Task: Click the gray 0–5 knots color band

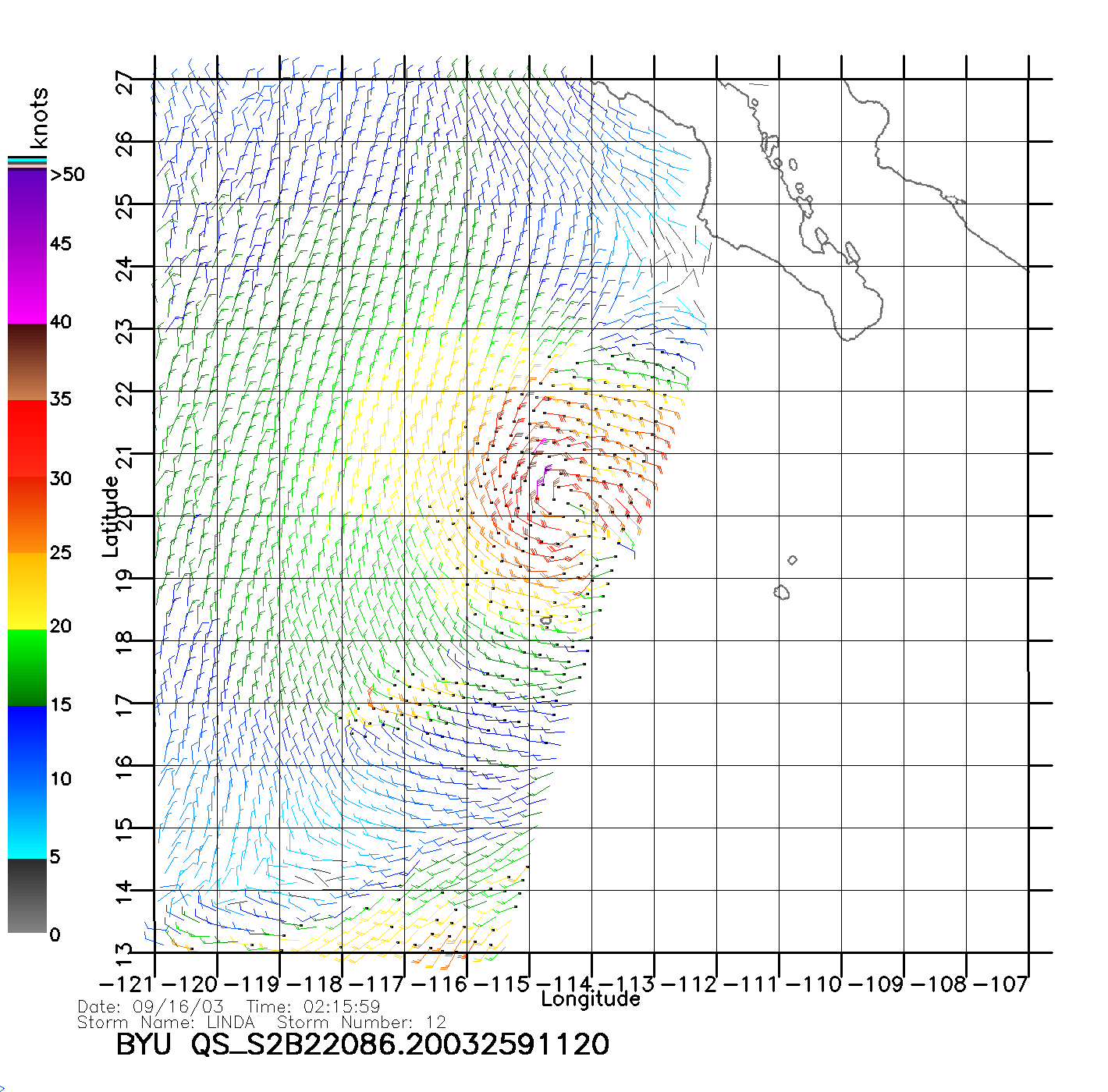Action: (27, 895)
